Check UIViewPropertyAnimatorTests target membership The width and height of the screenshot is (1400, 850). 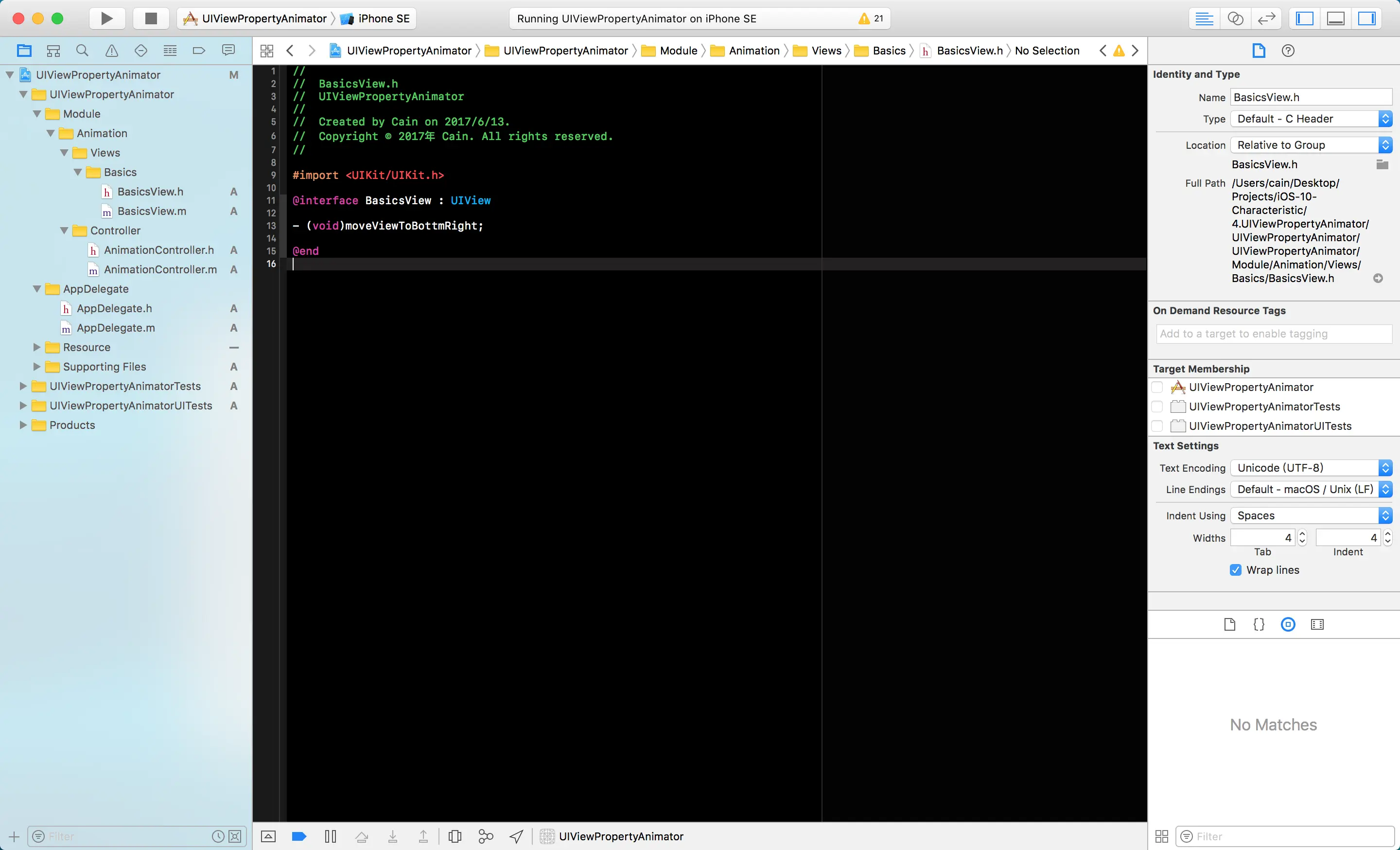(1157, 406)
